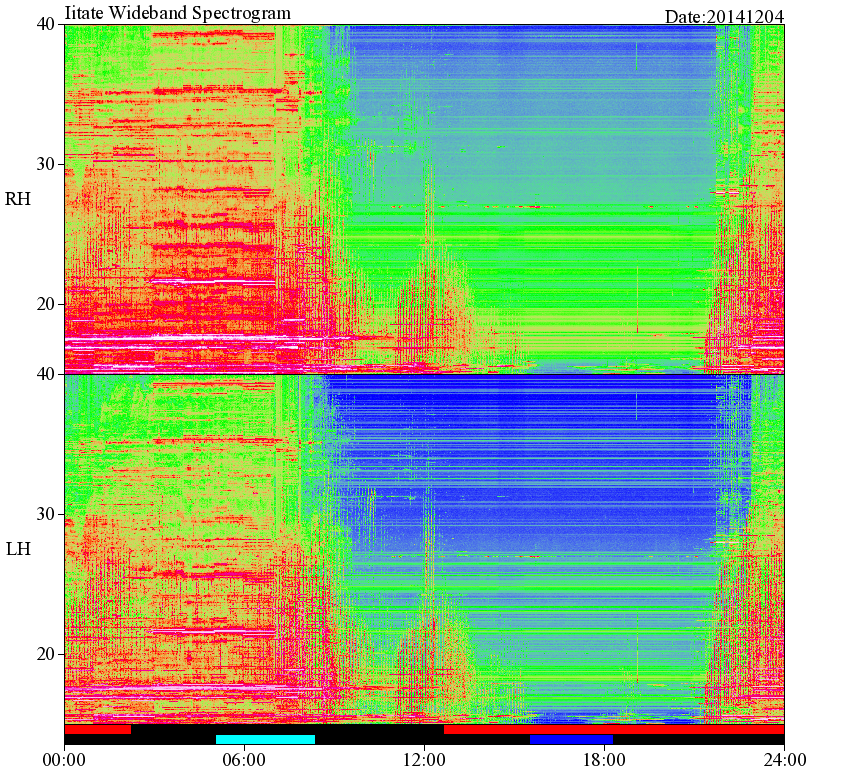Click the long red bar on the strip's right side
The image size is (848, 768).
[614, 729]
